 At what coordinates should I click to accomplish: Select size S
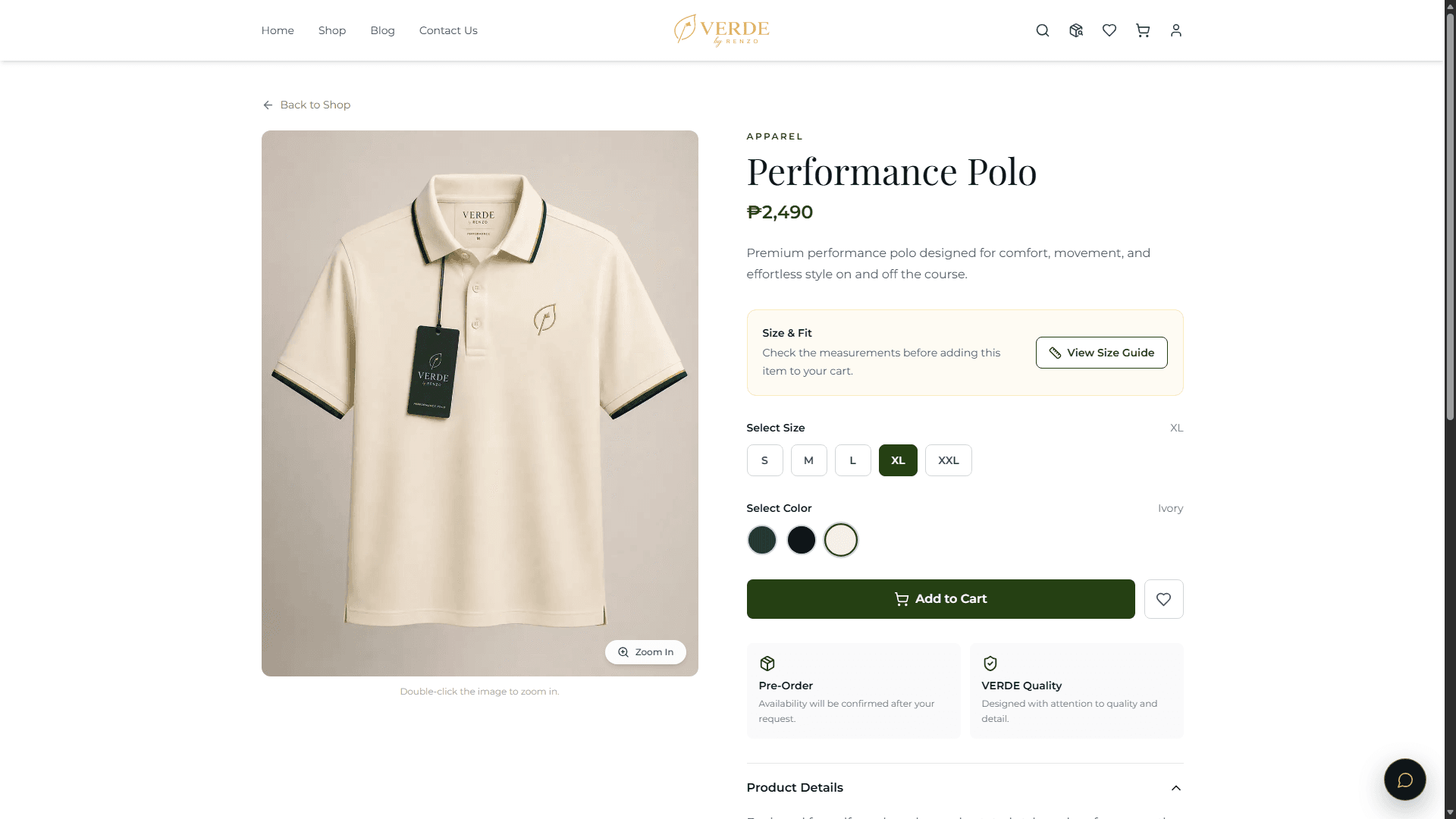(x=764, y=460)
